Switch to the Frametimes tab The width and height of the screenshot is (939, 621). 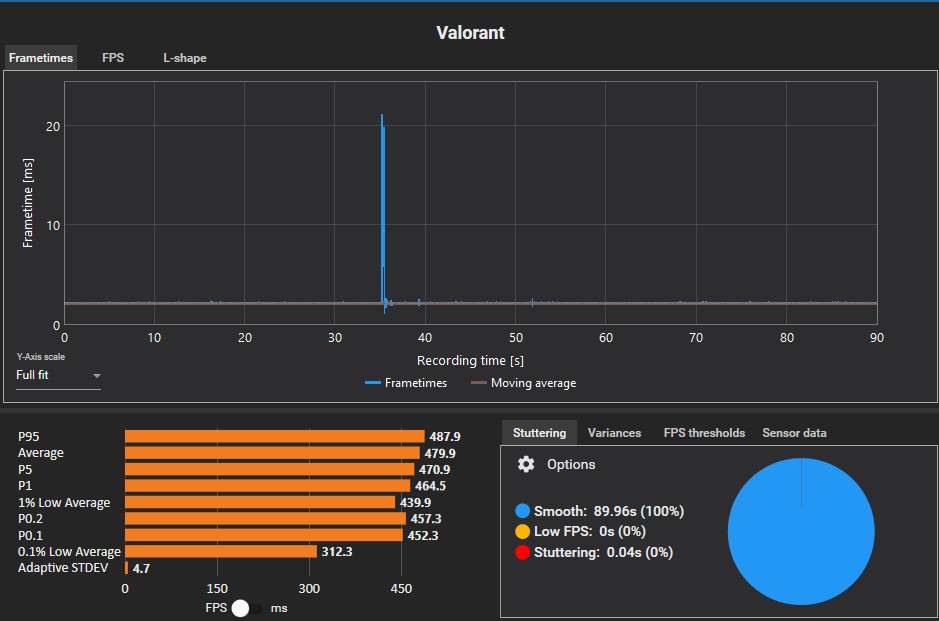(x=41, y=58)
